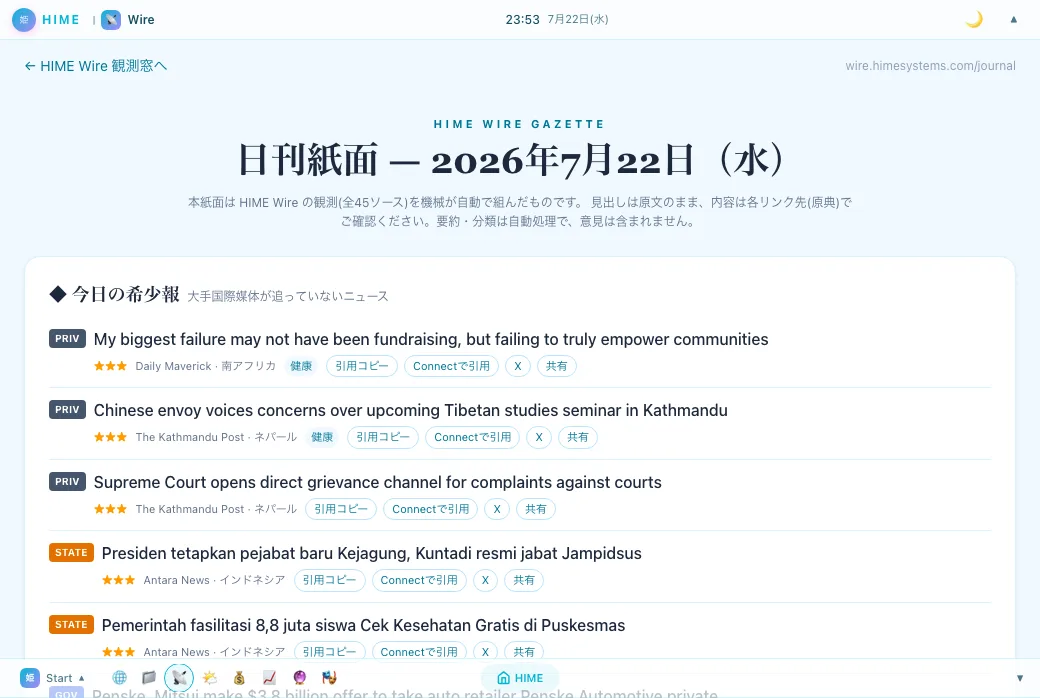Click 共有 on the Daily Maverick story
Image resolution: width=1040 pixels, height=698 pixels.
coord(556,366)
